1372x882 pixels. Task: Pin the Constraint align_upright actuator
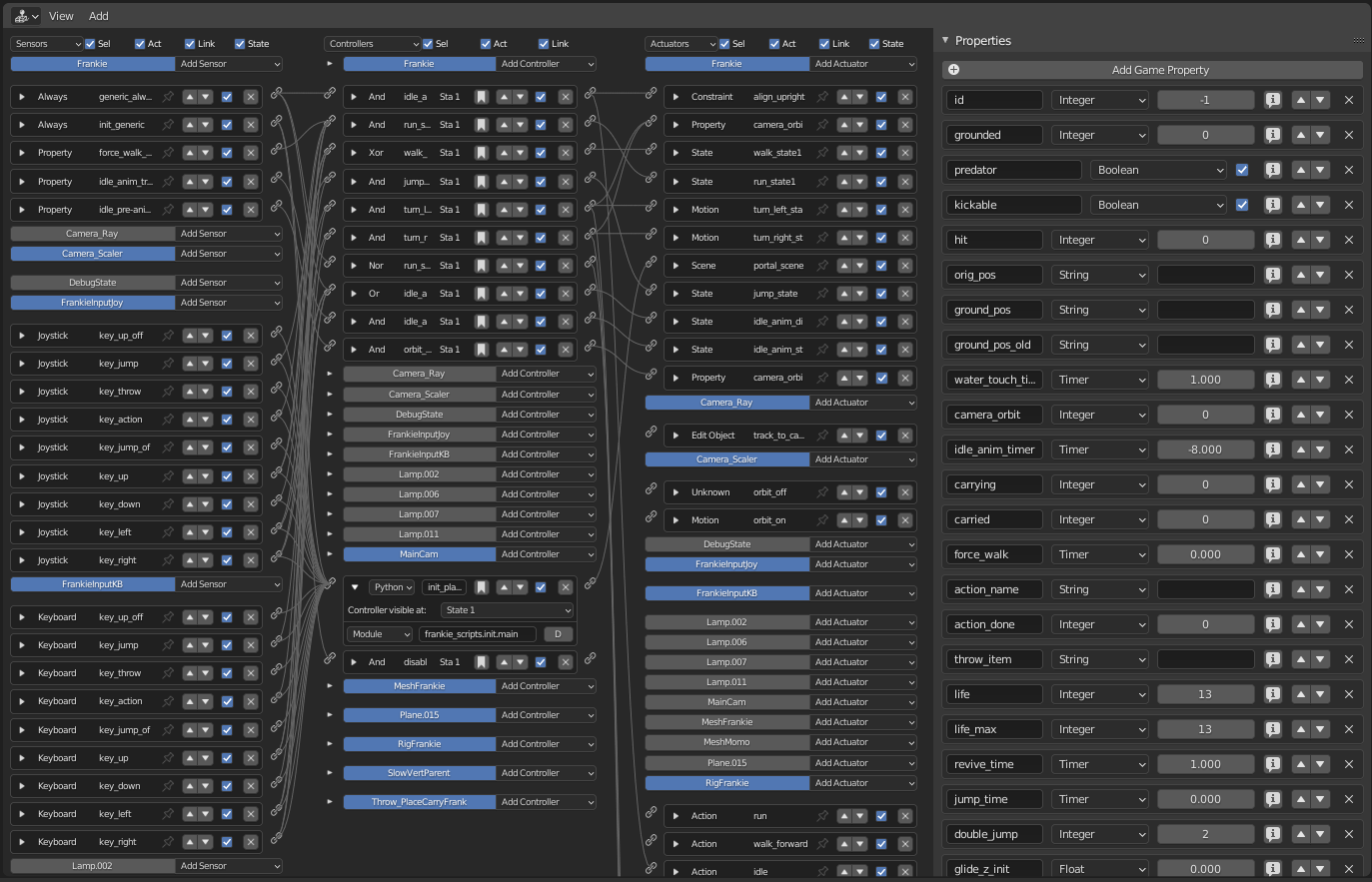(x=822, y=97)
